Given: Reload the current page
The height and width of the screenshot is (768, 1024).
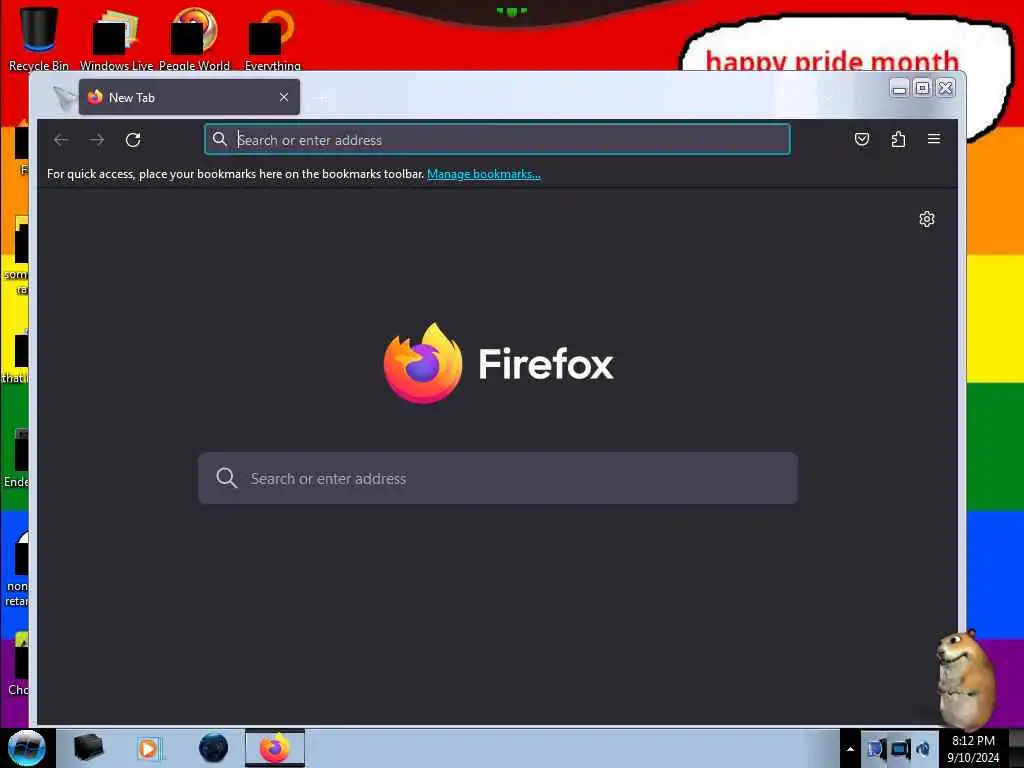Looking at the screenshot, I should click(x=133, y=140).
